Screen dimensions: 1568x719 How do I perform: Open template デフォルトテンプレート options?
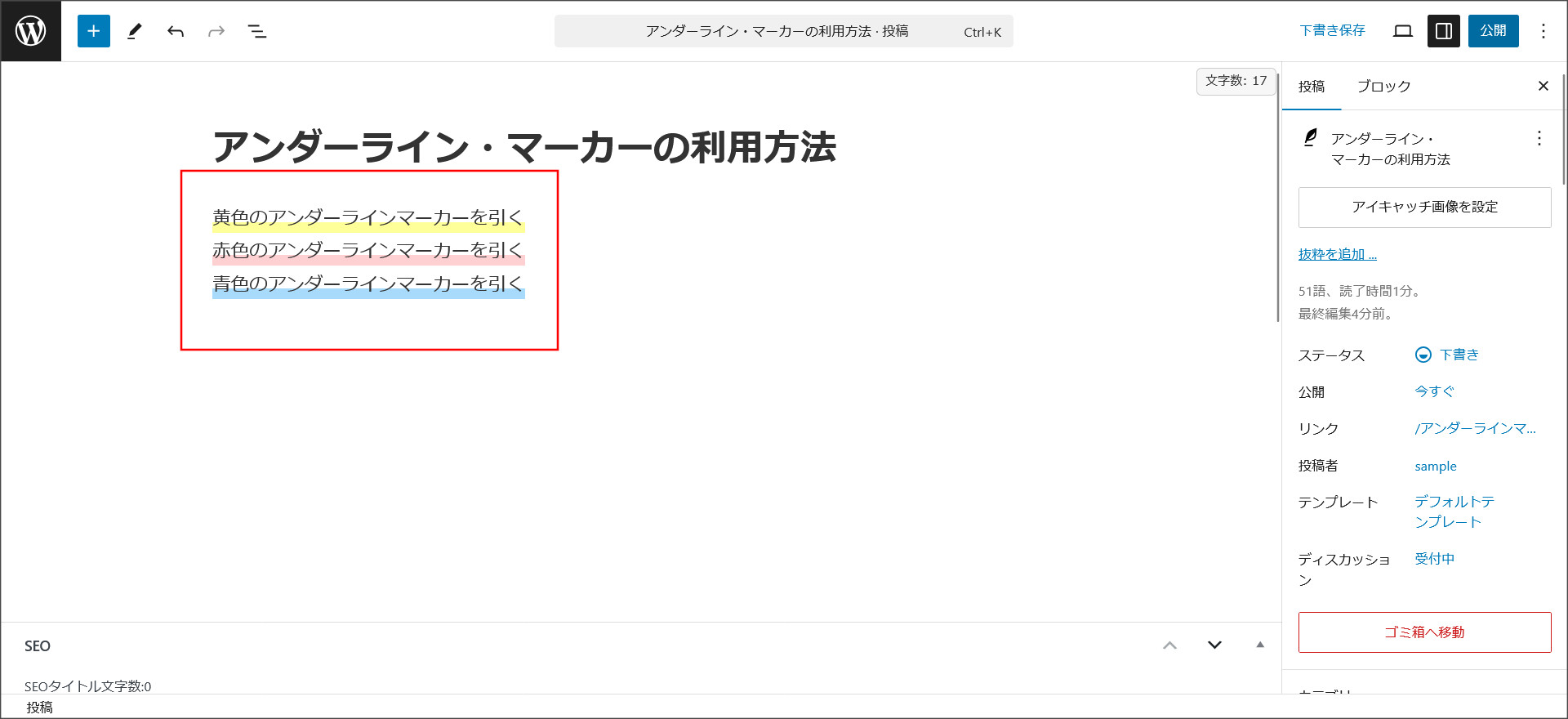1454,511
